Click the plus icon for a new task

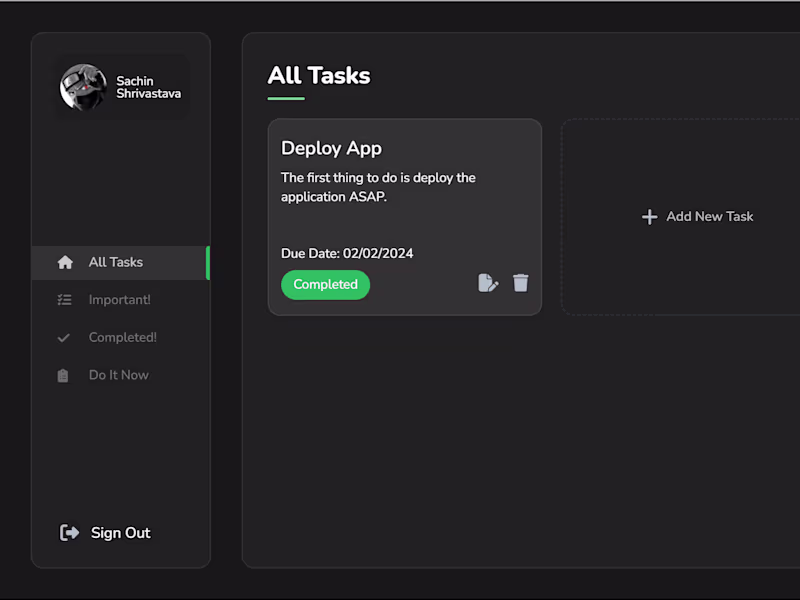pos(649,216)
